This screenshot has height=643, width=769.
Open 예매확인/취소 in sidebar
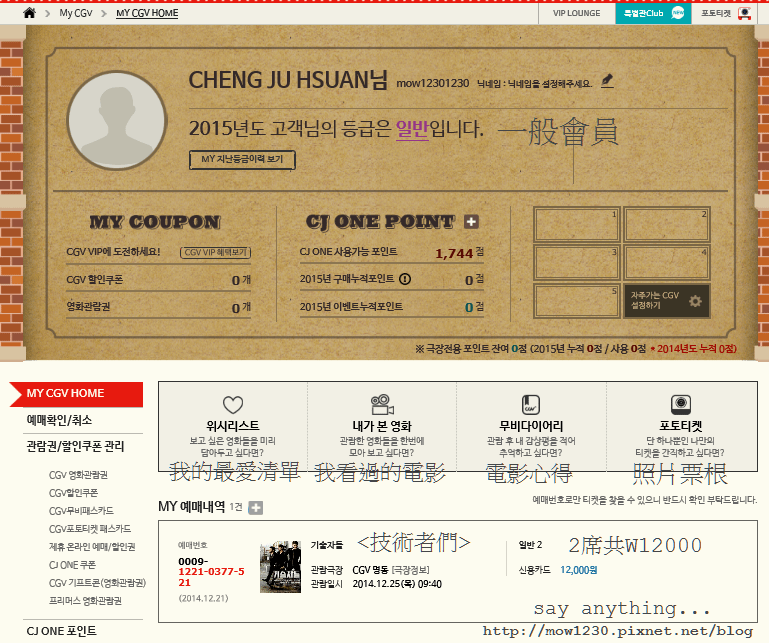click(x=59, y=420)
